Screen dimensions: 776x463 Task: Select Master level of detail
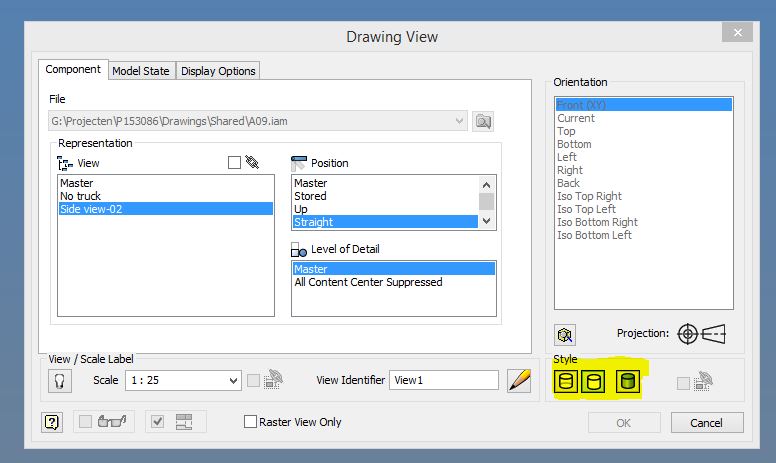pyautogui.click(x=393, y=269)
